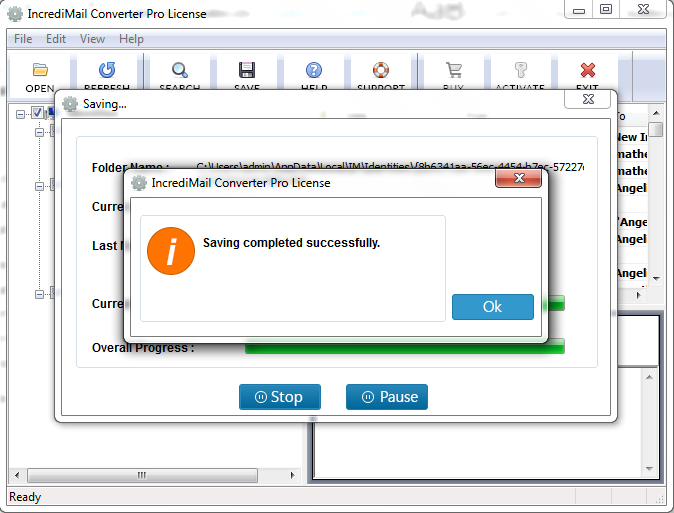Viewport: 674px width, 513px height.
Task: Click the 'Folder Name :' label
Action: 131,167
